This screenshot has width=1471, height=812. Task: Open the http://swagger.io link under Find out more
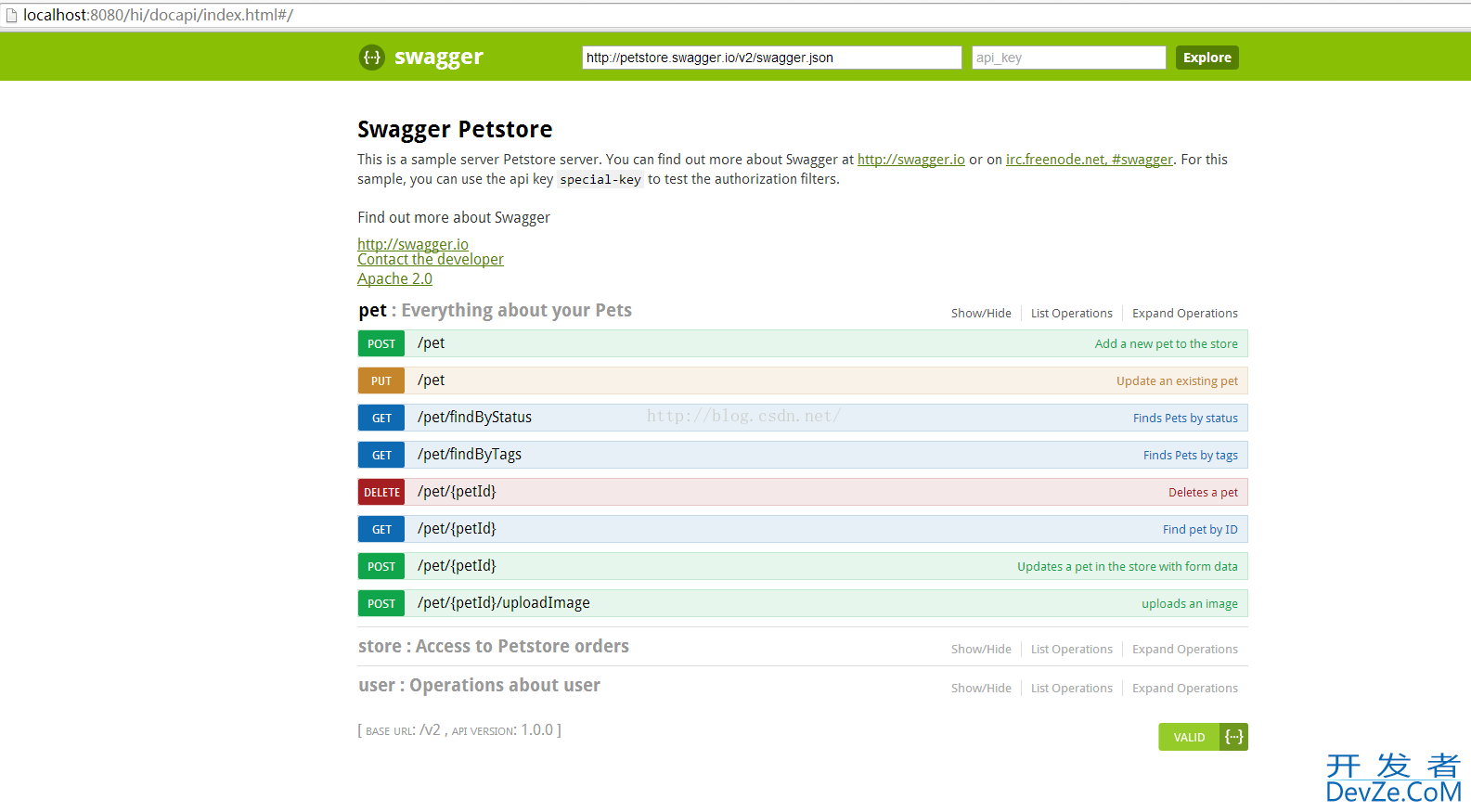(413, 244)
